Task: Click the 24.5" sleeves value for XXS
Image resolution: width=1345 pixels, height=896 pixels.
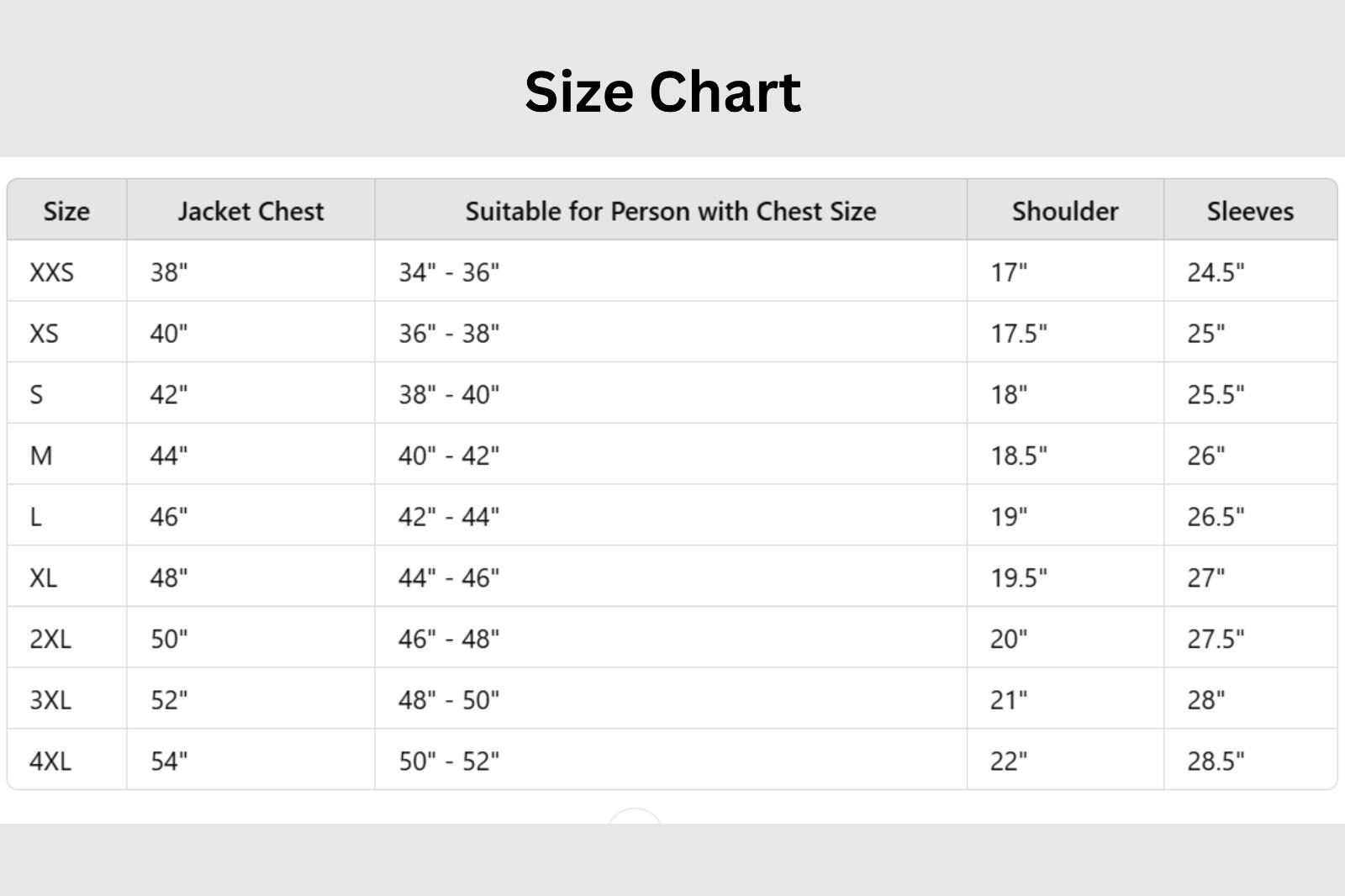Action: (x=1216, y=272)
